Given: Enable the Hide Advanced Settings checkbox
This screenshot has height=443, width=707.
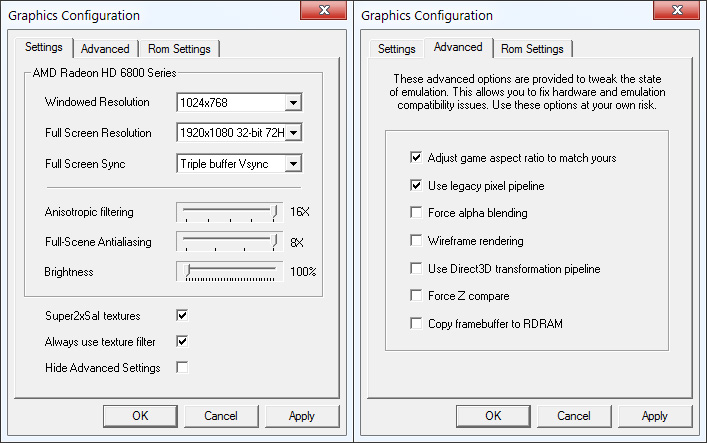Looking at the screenshot, I should point(182,368).
